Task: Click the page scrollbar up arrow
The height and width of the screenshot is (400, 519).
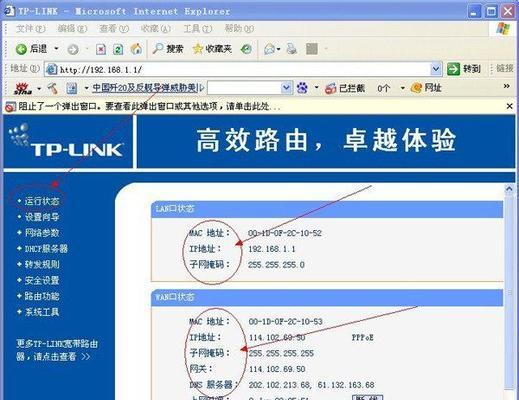Action: (509, 189)
